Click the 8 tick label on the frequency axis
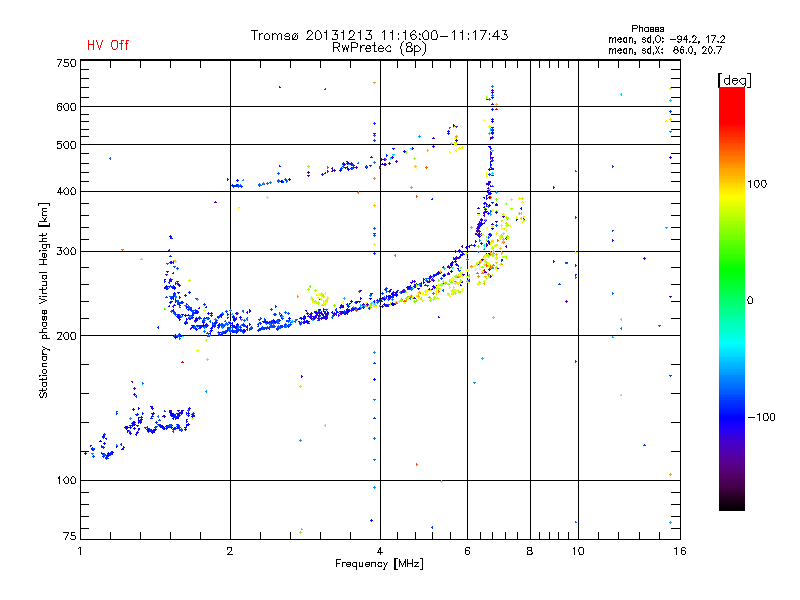The image size is (800, 600). pyautogui.click(x=530, y=551)
